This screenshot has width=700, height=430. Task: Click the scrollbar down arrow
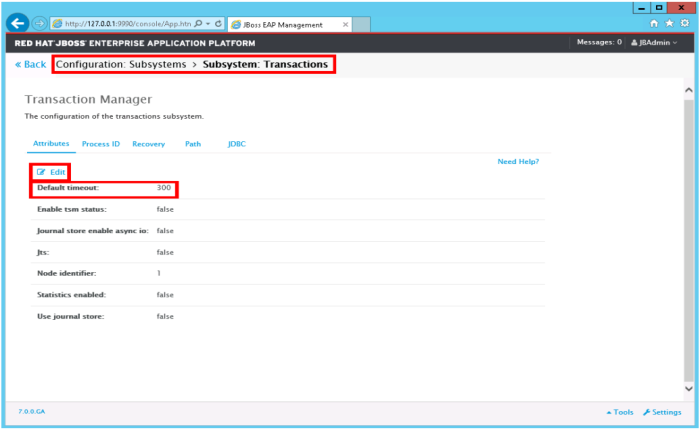pos(689,388)
